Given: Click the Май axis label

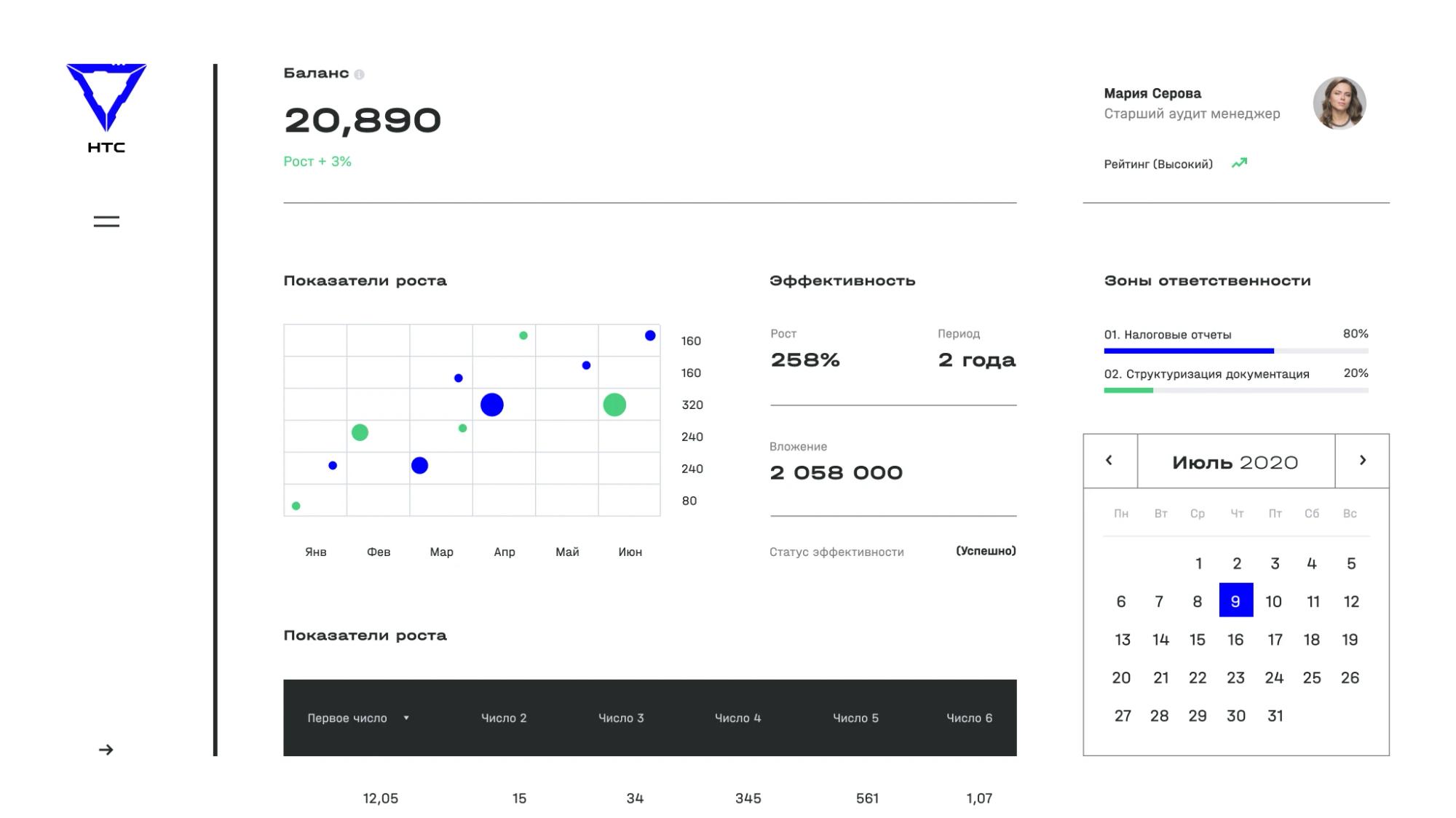Looking at the screenshot, I should tap(567, 552).
